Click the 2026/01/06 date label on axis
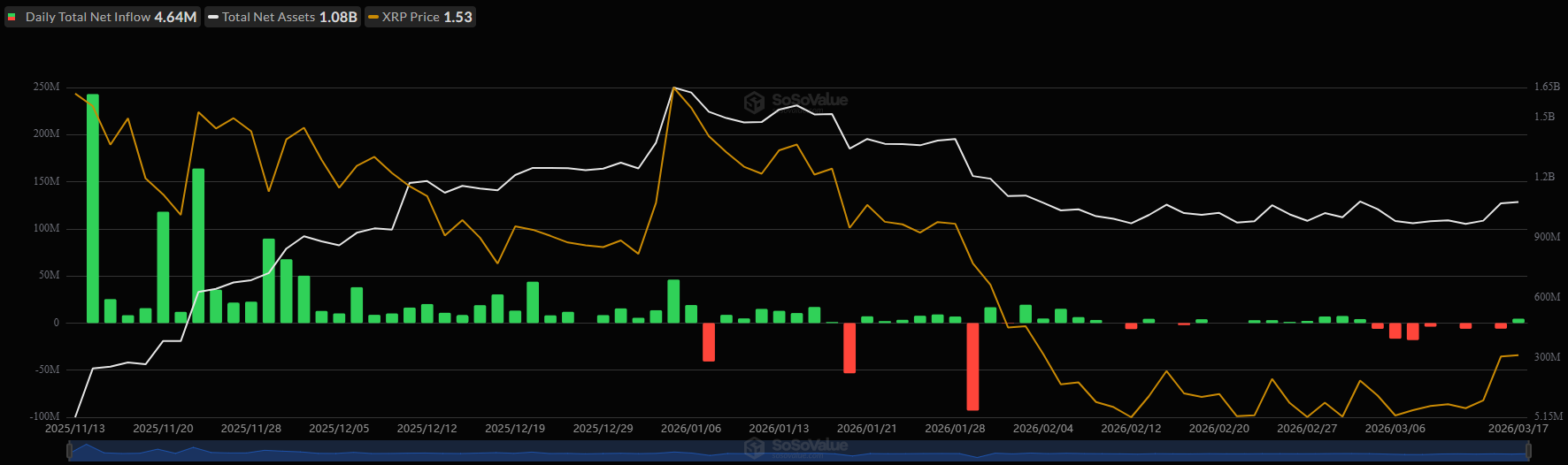This screenshot has width=1568, height=465. (x=691, y=429)
